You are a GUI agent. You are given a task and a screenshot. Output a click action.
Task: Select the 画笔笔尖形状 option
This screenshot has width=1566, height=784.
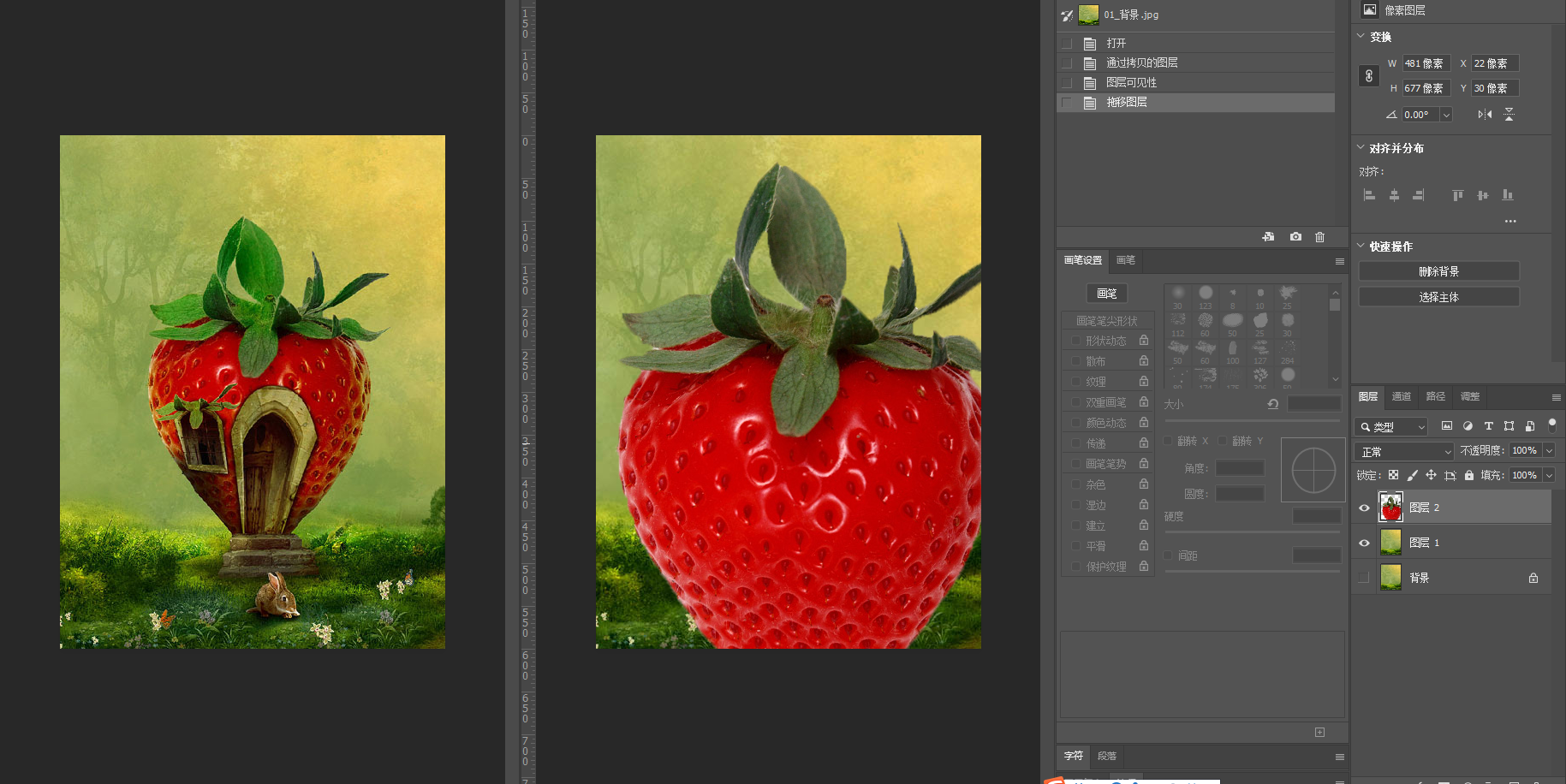(1107, 321)
